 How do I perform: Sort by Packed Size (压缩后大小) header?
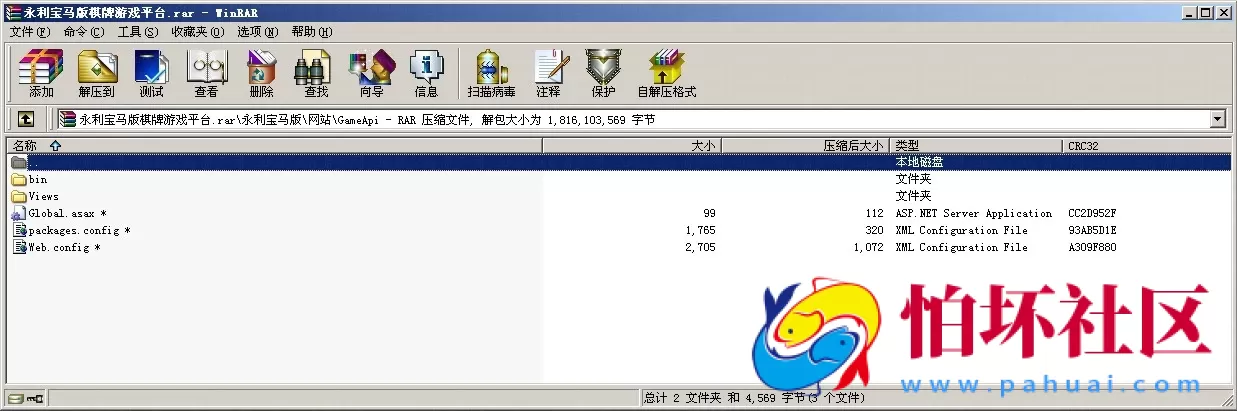pyautogui.click(x=806, y=145)
